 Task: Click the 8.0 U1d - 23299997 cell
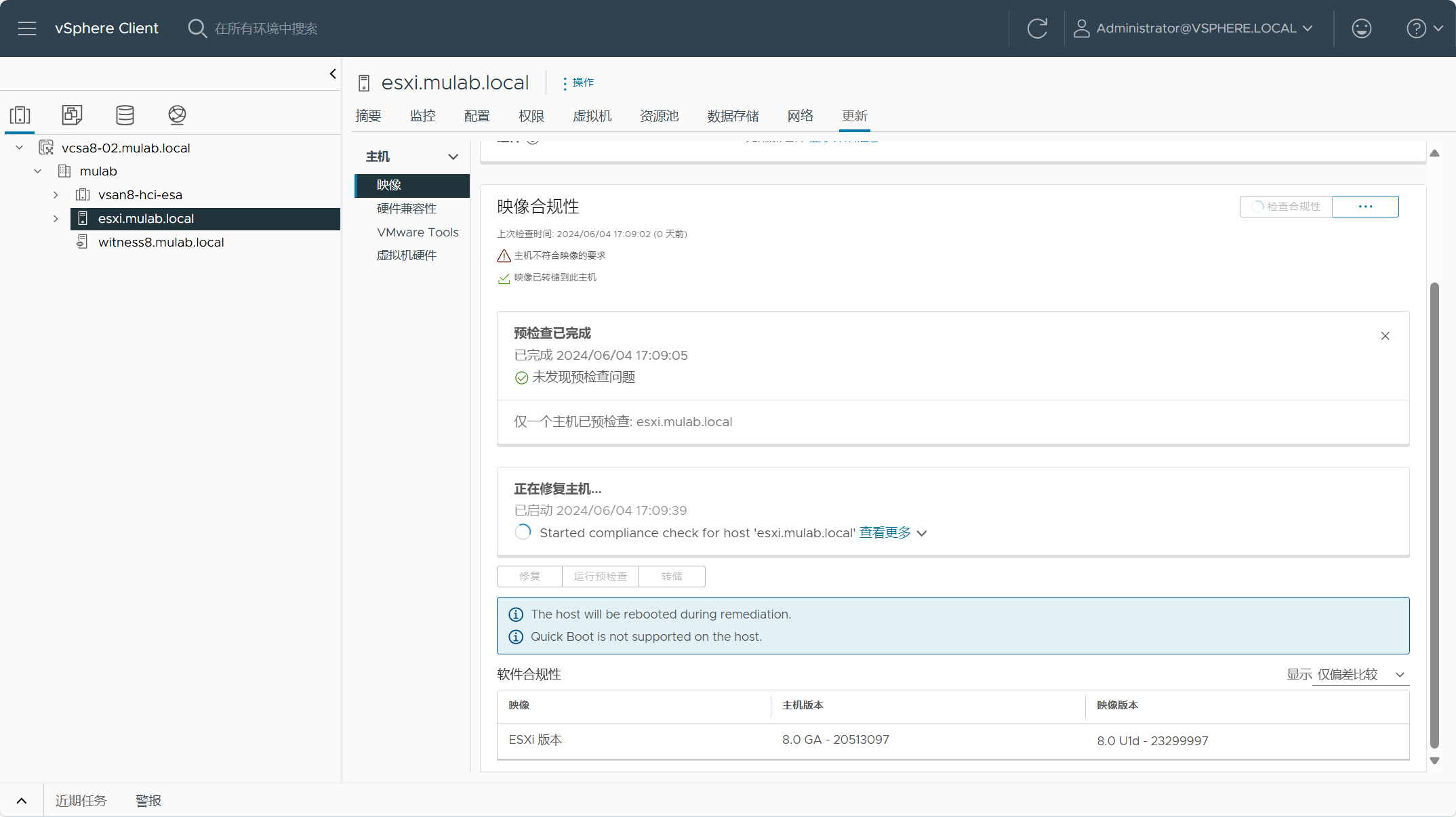pos(1152,741)
